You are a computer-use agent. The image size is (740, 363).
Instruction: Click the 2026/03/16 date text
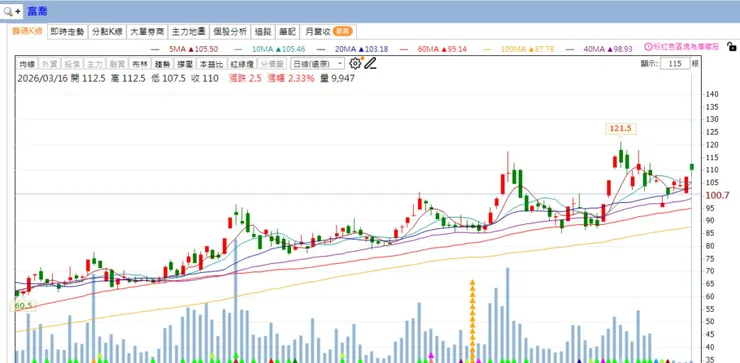point(42,78)
